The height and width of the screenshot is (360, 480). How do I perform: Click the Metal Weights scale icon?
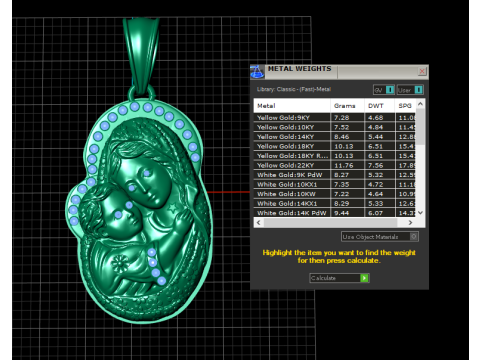click(x=257, y=72)
